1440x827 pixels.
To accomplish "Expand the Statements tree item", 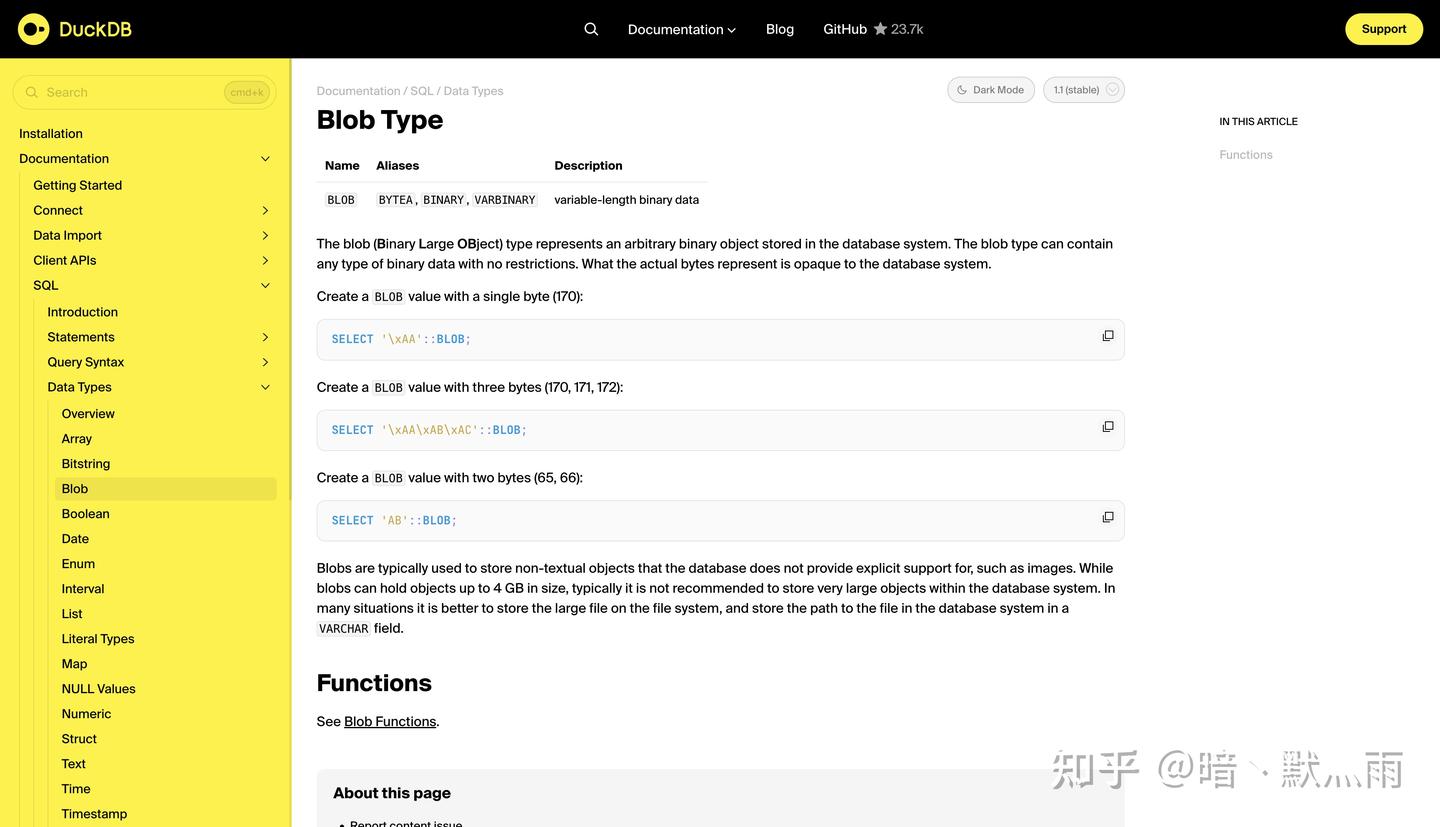I will [265, 337].
